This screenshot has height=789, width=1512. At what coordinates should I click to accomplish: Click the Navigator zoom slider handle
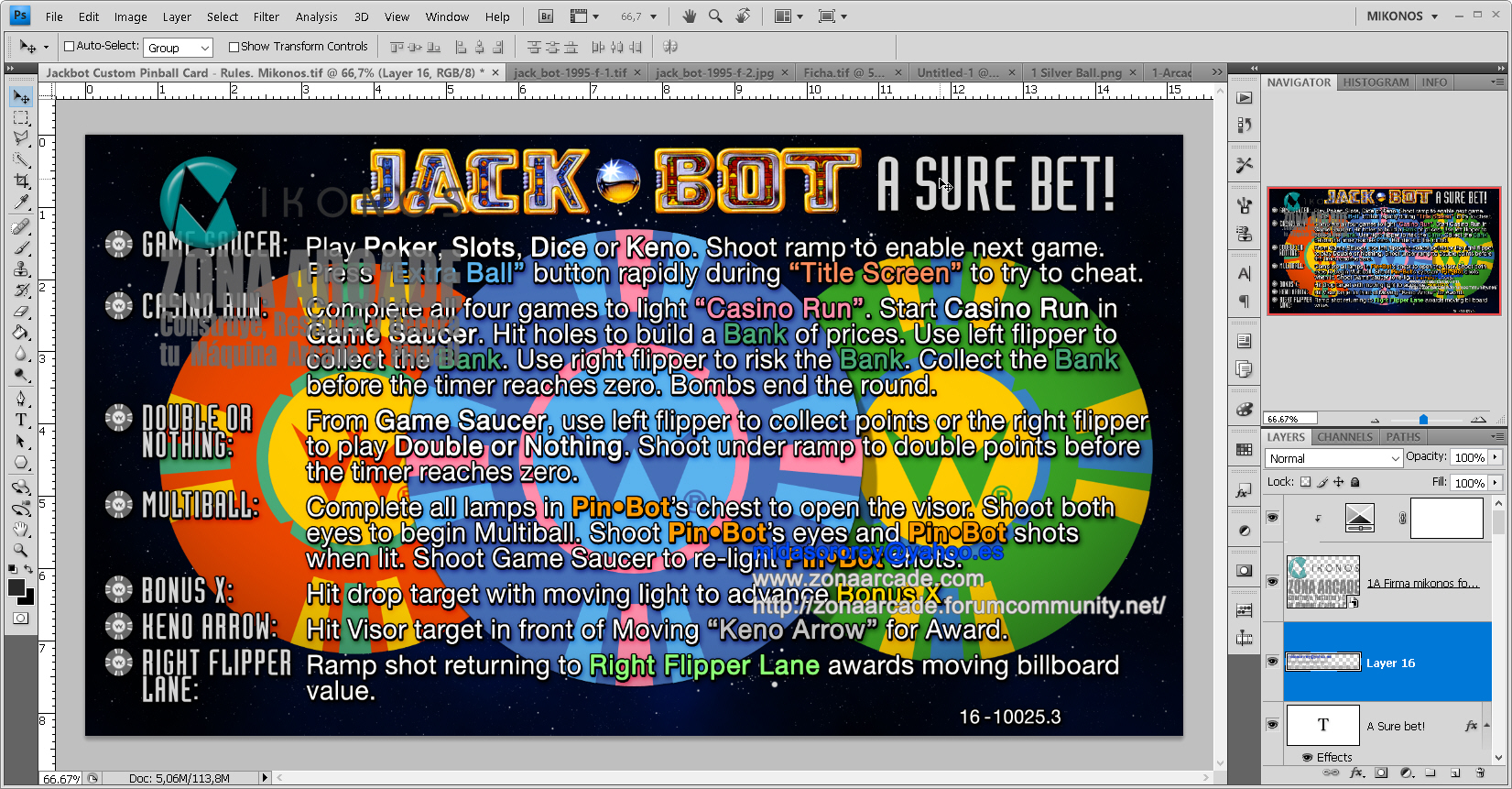pos(1423,420)
